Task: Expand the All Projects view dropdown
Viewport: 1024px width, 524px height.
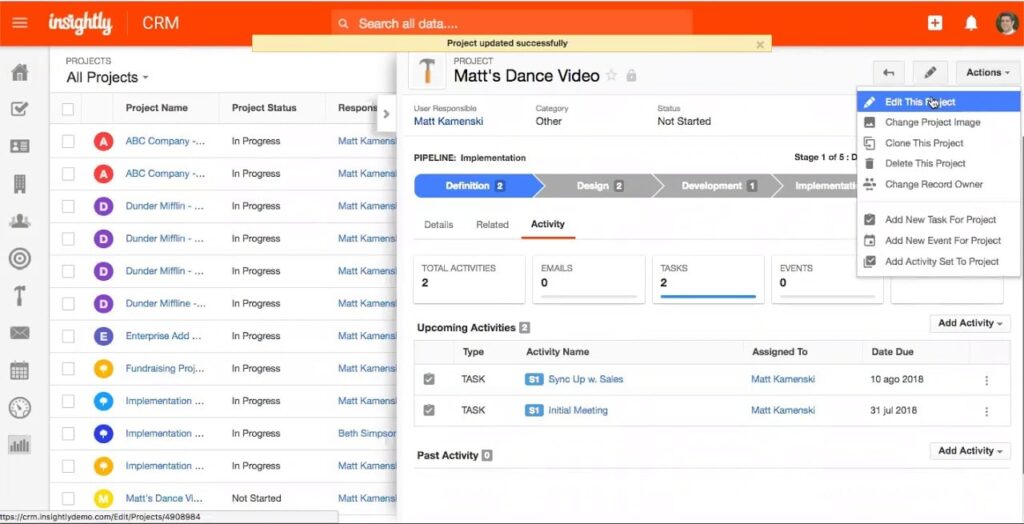Action: coord(107,77)
